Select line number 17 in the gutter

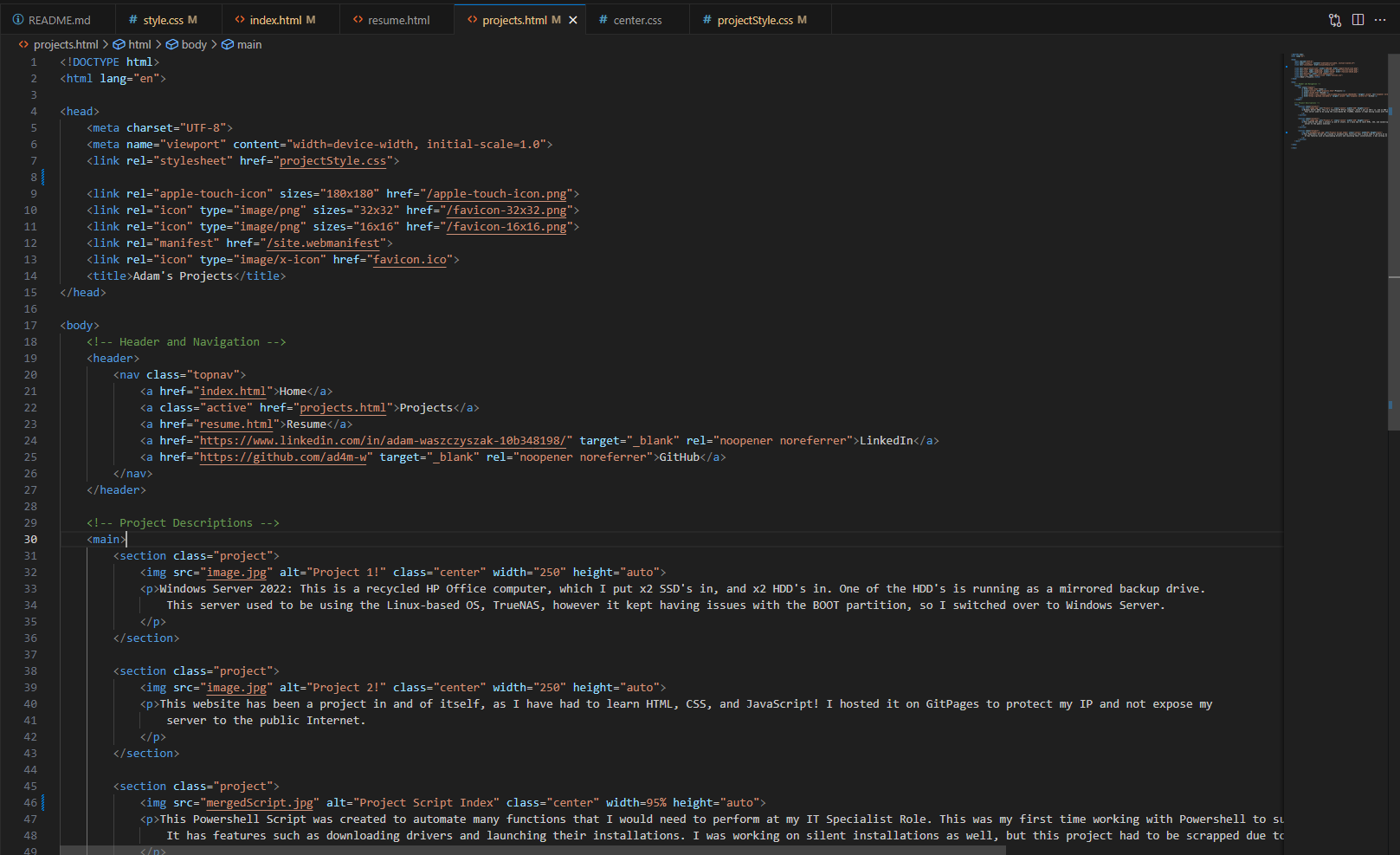[30, 325]
